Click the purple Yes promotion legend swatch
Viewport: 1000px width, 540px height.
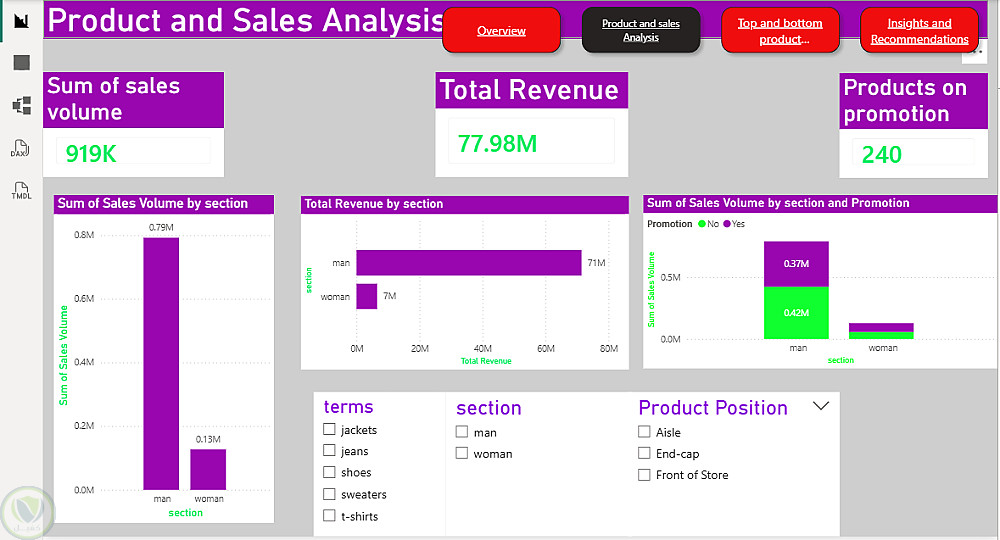coord(728,224)
